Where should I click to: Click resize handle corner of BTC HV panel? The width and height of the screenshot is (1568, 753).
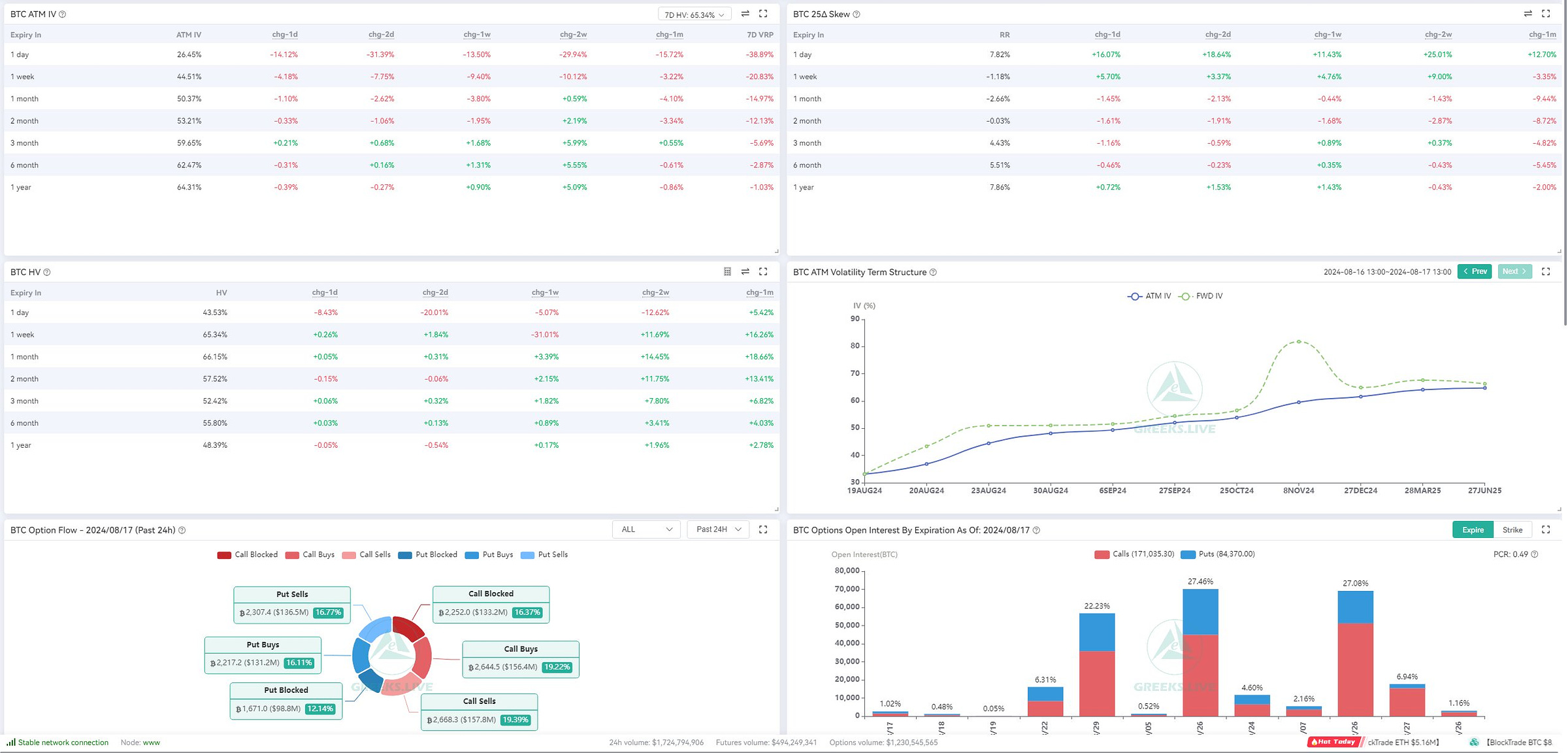(776, 509)
